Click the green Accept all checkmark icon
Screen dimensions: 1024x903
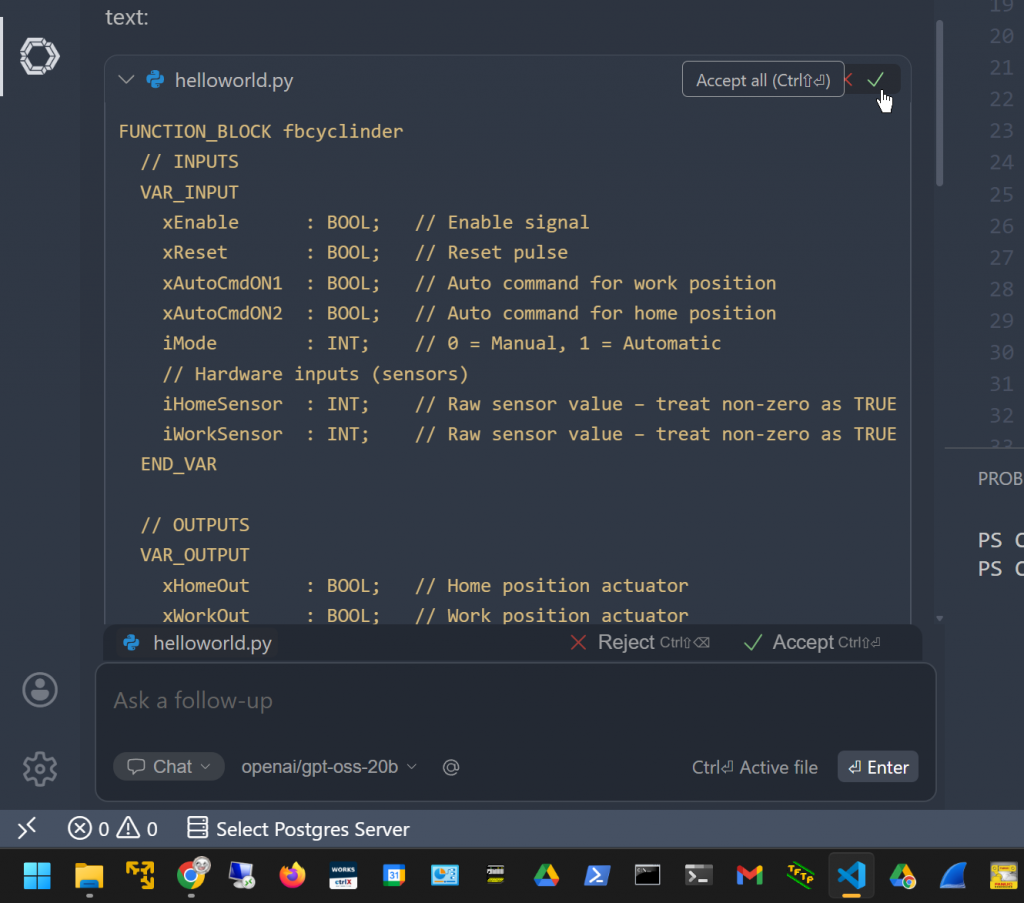point(876,80)
